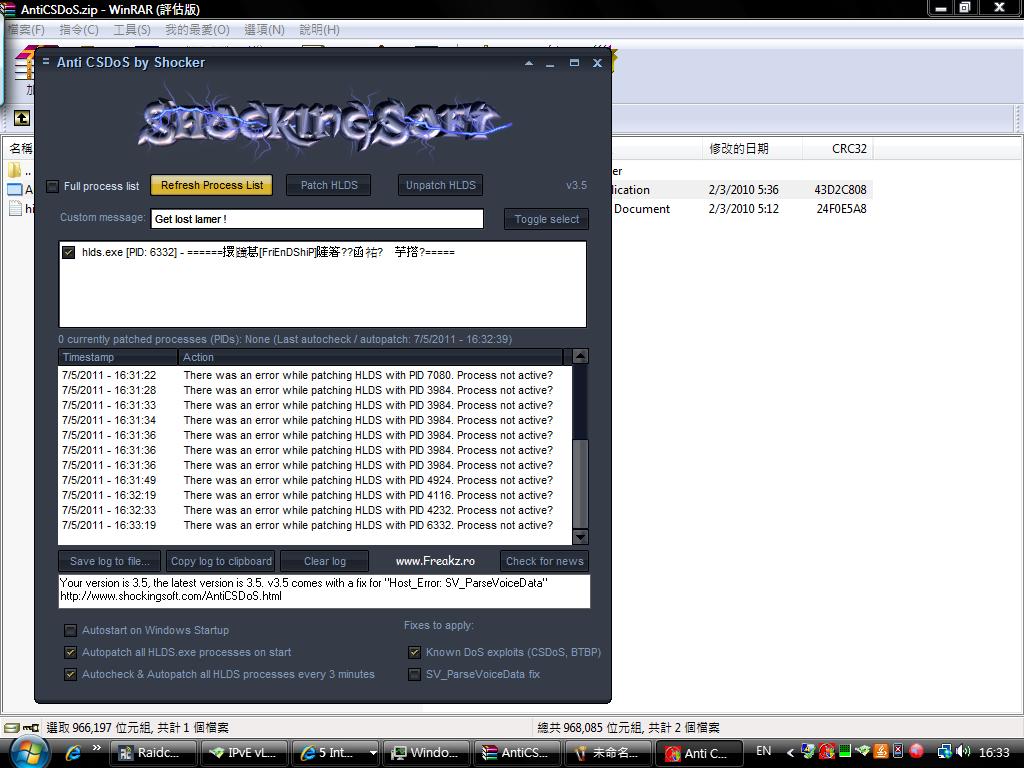Screen dimensions: 1024x768
Task: Select CRC value 24F0E5A8 row in WinRAR
Action: (841, 208)
